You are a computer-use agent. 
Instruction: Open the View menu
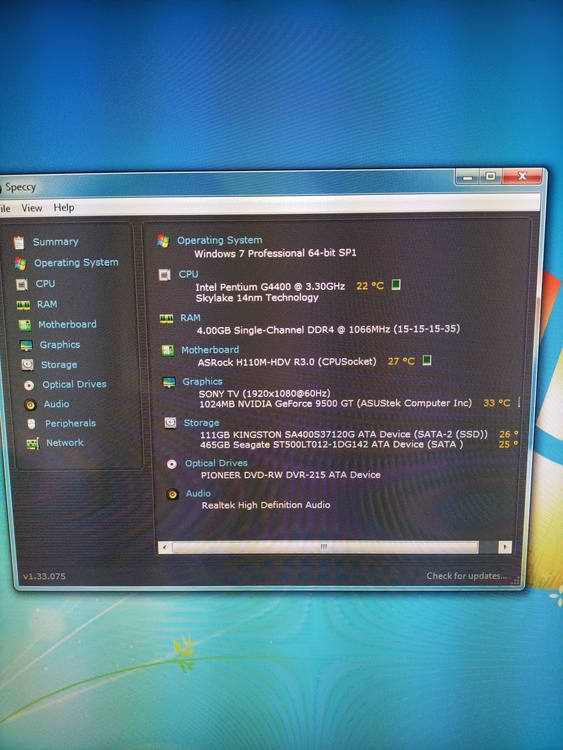(32, 208)
